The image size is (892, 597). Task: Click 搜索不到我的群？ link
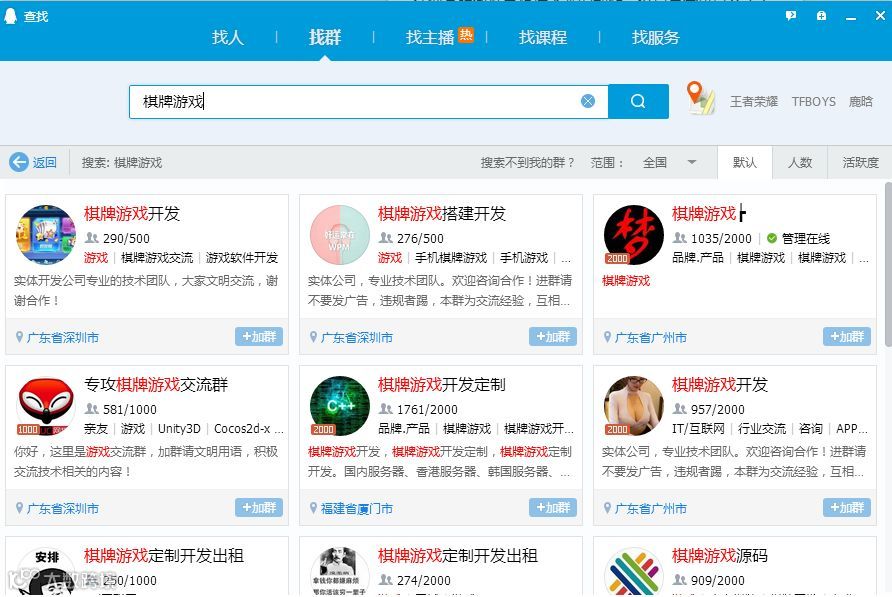527,163
